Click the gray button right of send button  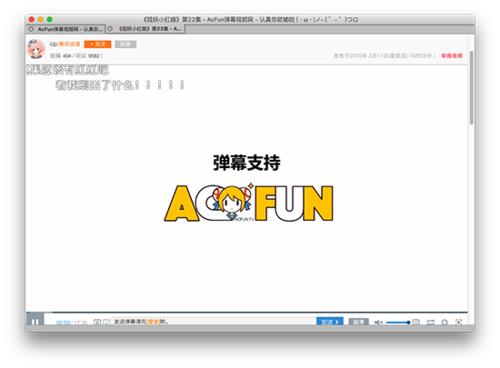pyautogui.click(x=359, y=322)
